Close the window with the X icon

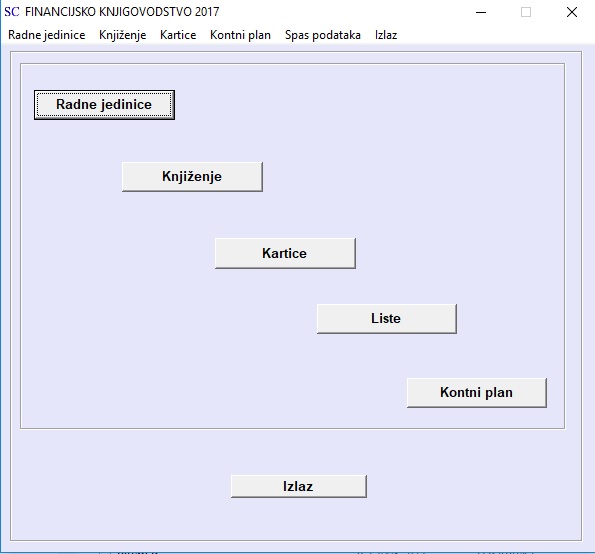point(571,12)
